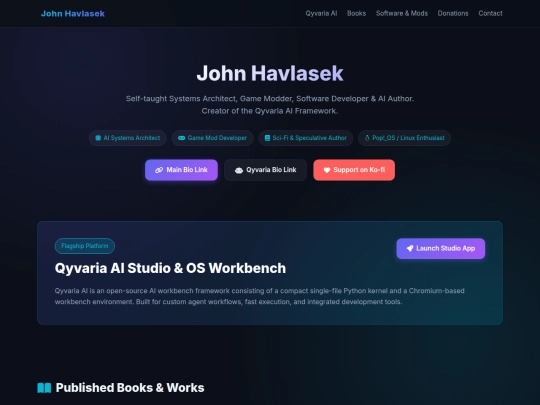The height and width of the screenshot is (405, 540).
Task: Click the Support on Ko-fi button
Action: coord(354,170)
